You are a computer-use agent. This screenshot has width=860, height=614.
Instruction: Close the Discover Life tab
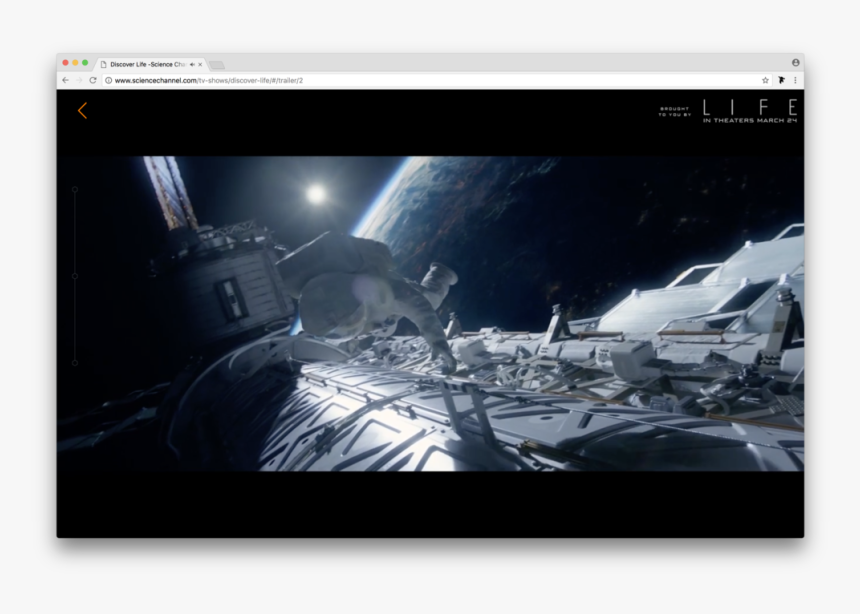200,64
